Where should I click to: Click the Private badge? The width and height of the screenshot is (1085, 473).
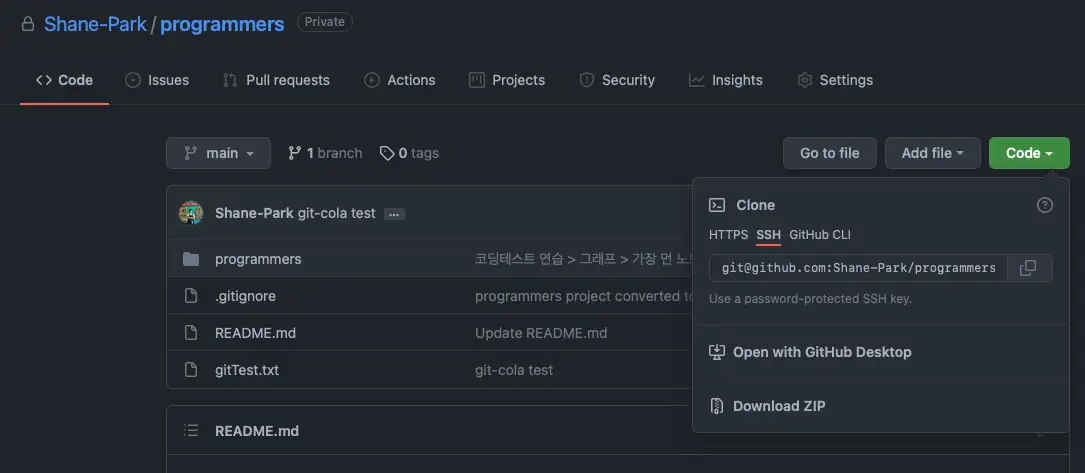(x=325, y=22)
